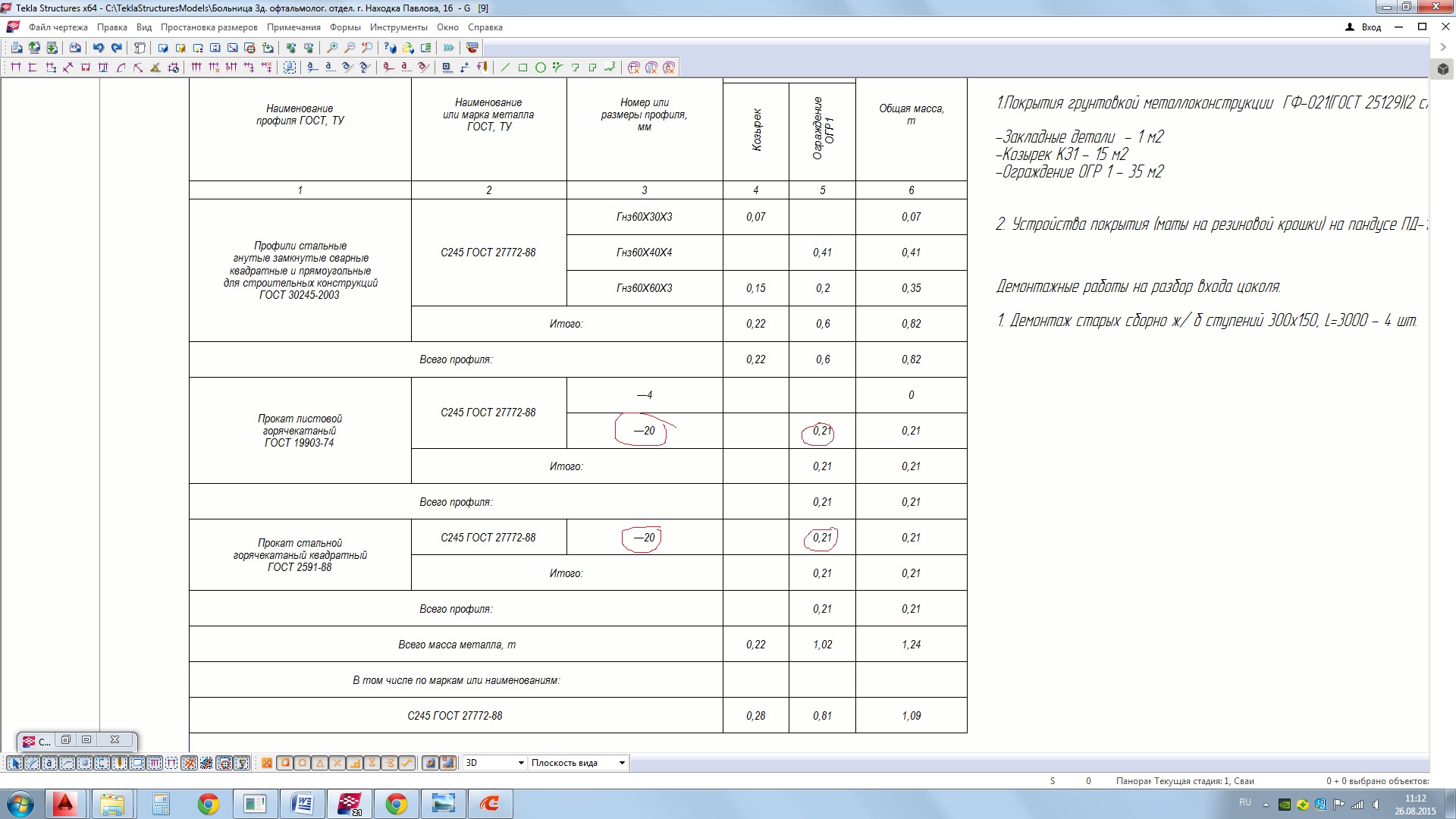Screen dimensions: 1456x819
Task: Click the Вход sign-in button
Action: (1363, 27)
